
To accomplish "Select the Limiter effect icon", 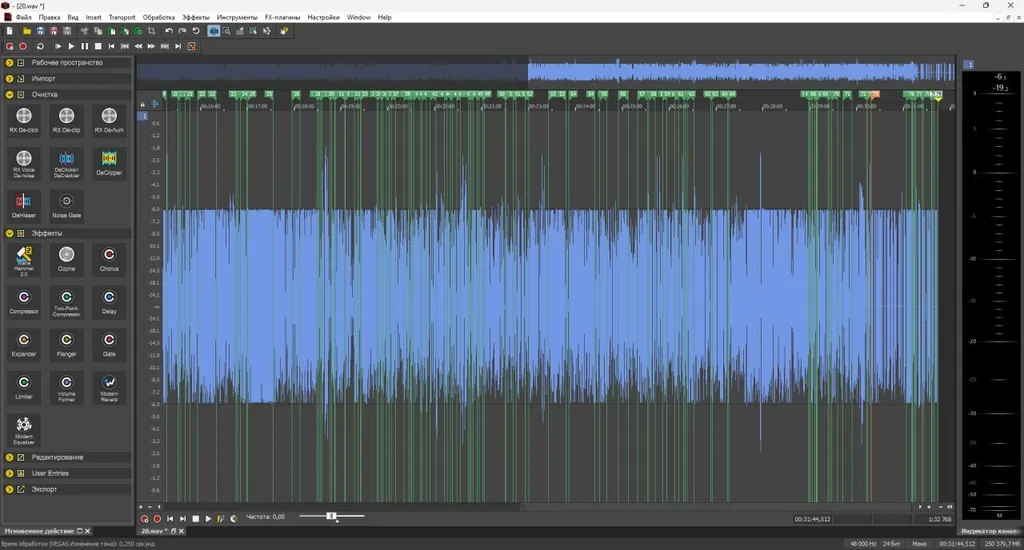I will pos(24,387).
